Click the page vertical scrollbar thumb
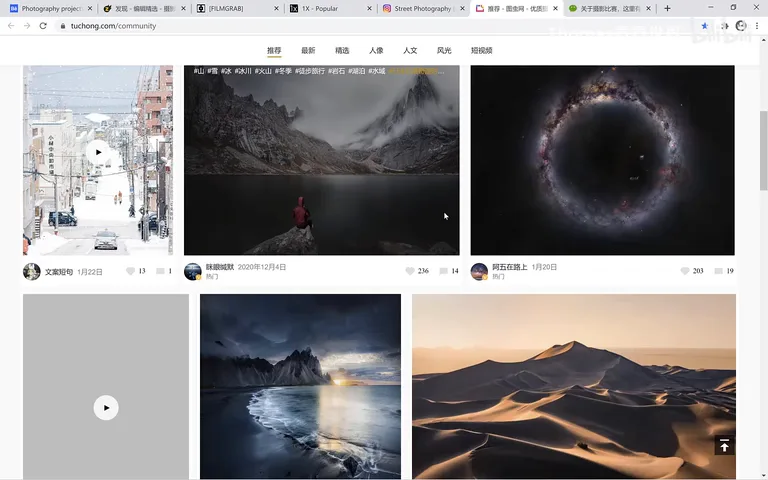 tap(764, 150)
